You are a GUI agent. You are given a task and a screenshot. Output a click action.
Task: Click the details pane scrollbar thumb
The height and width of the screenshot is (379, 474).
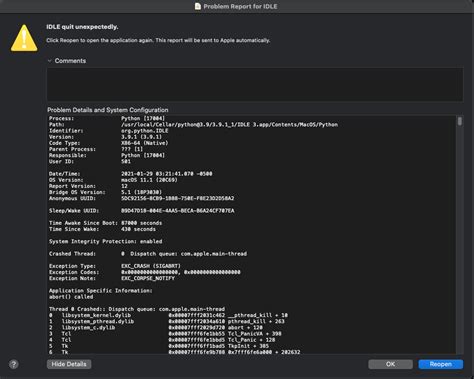(x=460, y=121)
